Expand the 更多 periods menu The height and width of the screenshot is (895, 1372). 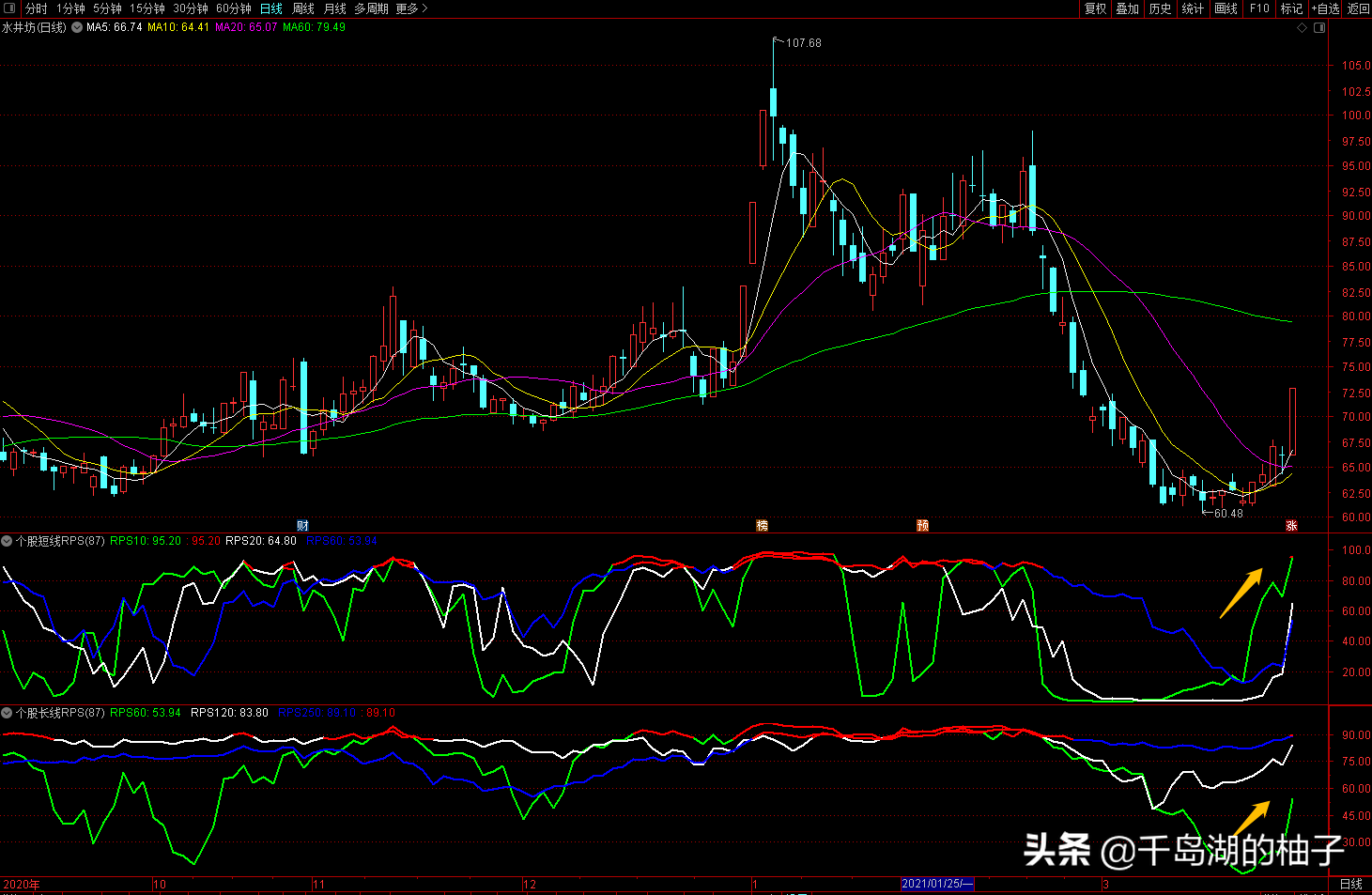click(x=411, y=8)
